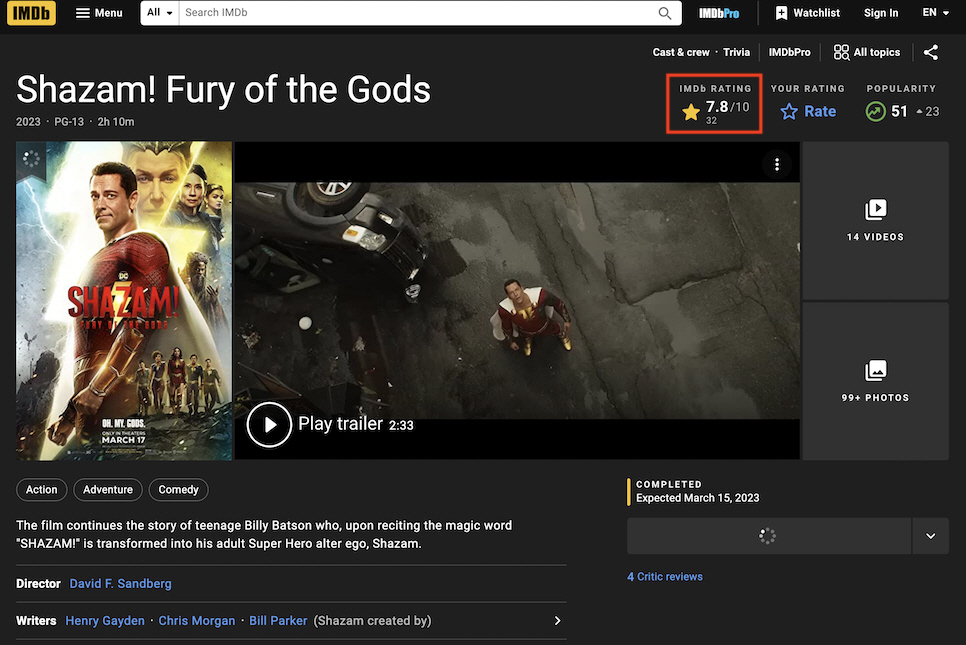
Task: Open IMDbPro link under the header
Action: (x=789, y=52)
